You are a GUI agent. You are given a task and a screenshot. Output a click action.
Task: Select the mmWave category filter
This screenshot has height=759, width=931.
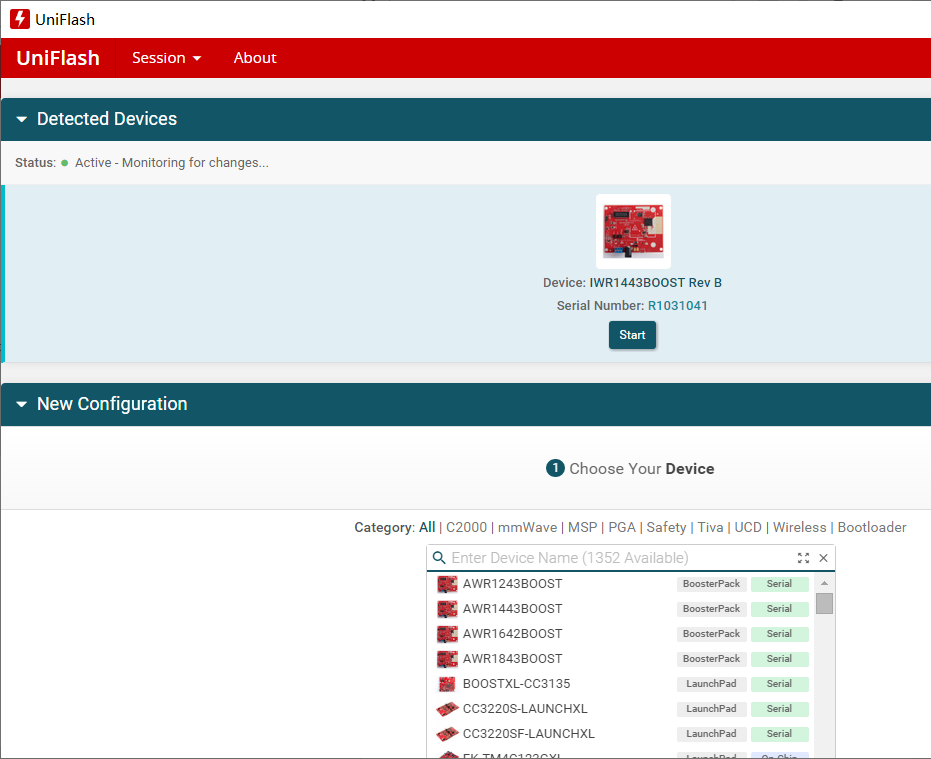click(x=527, y=527)
